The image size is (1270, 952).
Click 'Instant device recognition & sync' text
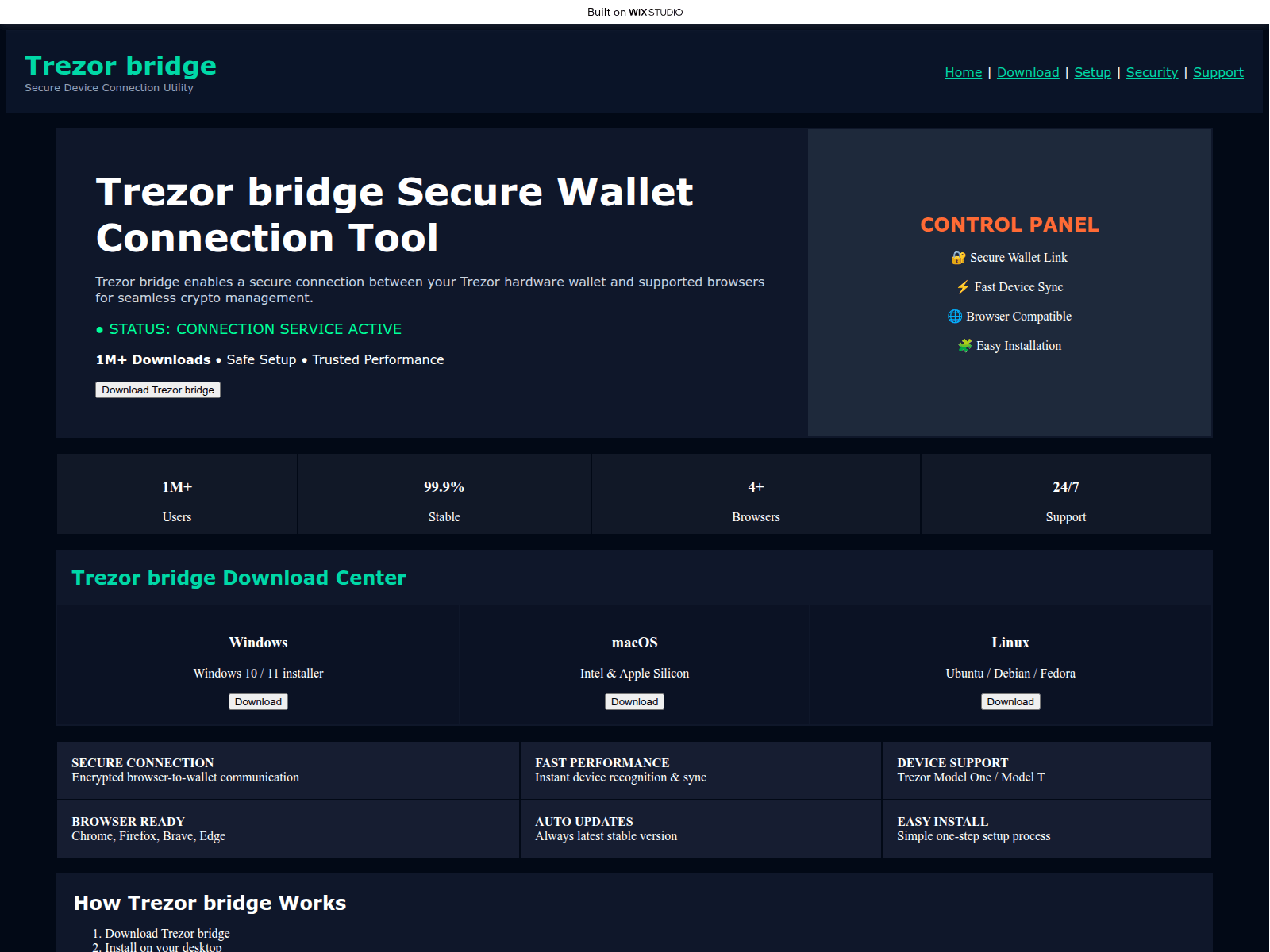pyautogui.click(x=620, y=777)
